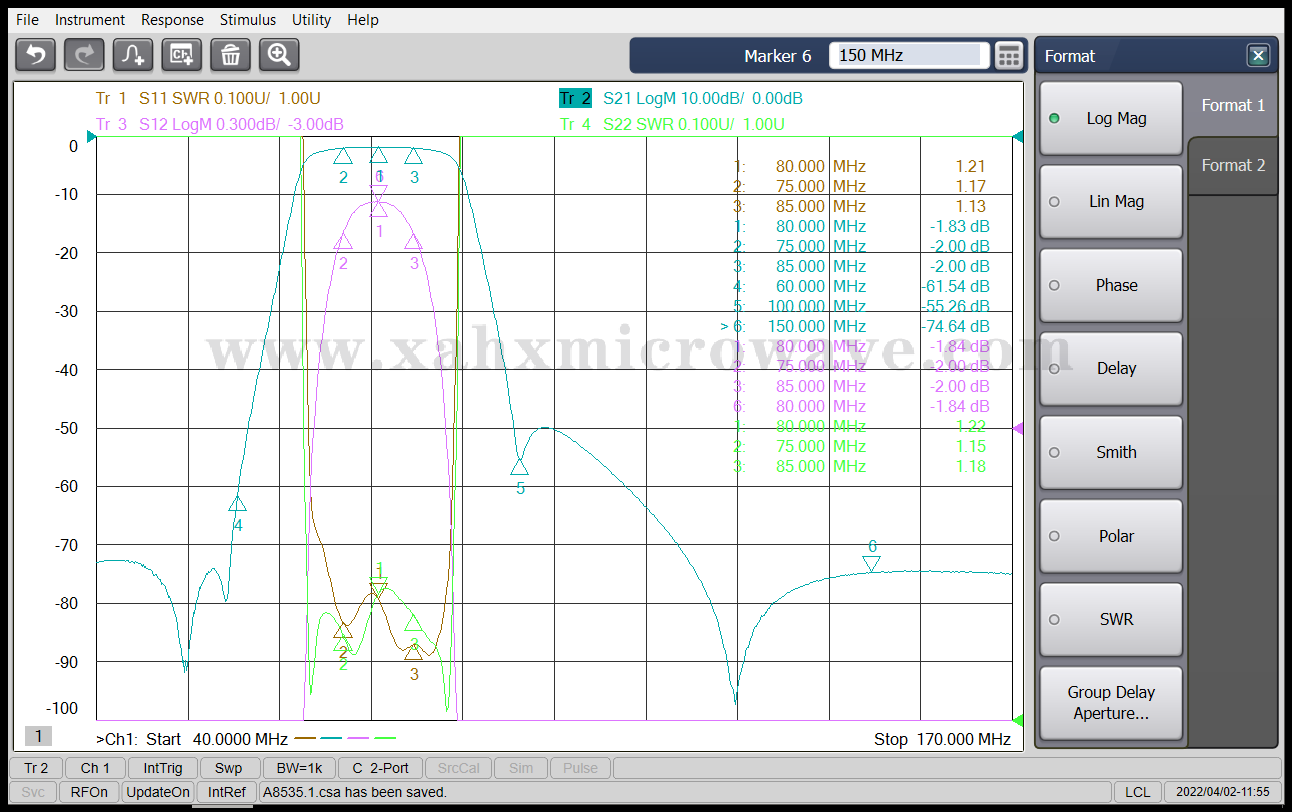Click the magnifier zoom icon
This screenshot has width=1292, height=812.
point(279,54)
